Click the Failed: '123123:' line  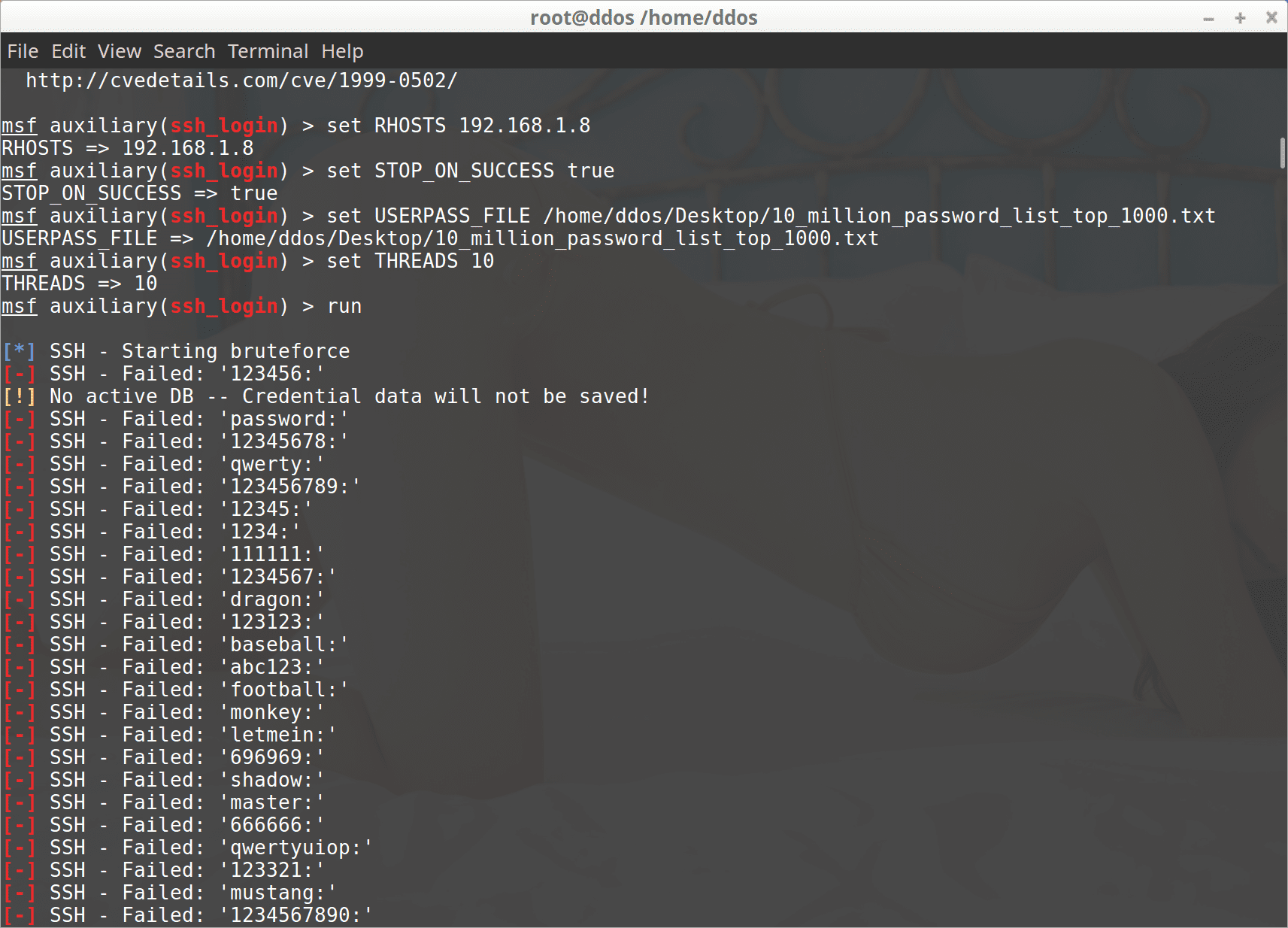[164, 622]
